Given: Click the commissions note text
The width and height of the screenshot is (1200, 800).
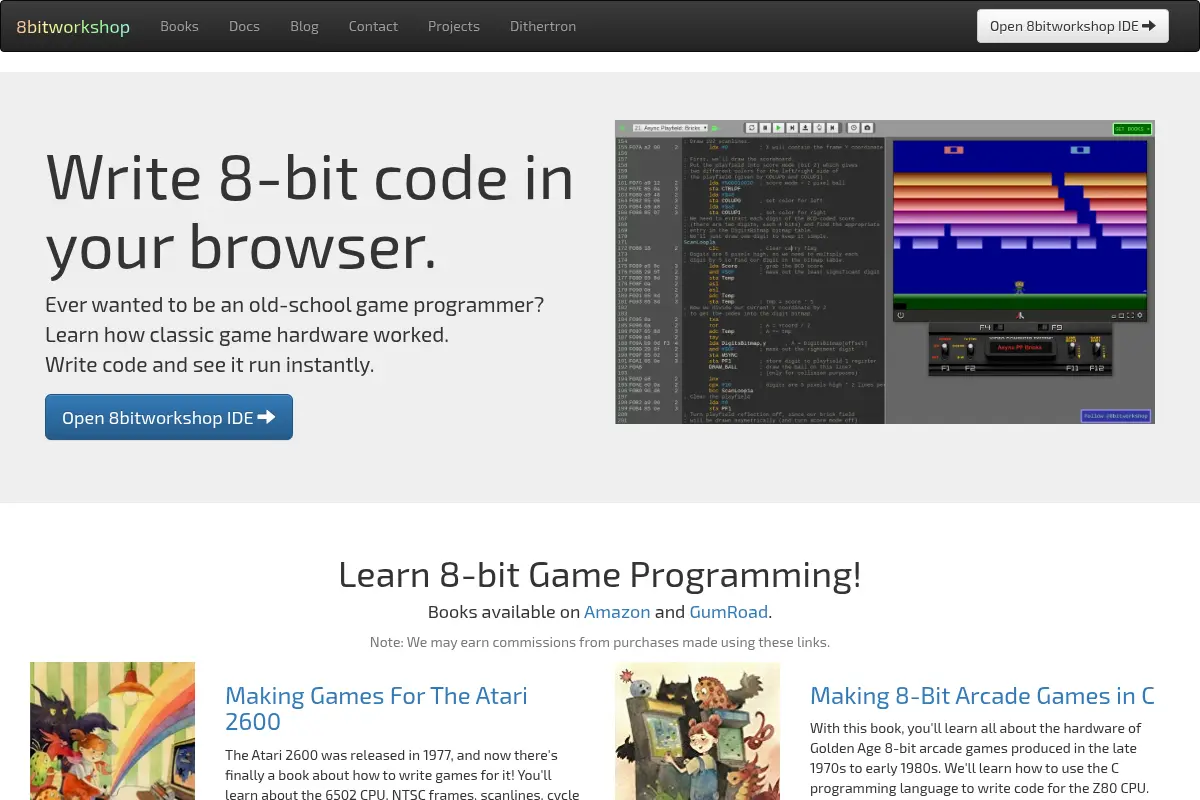Looking at the screenshot, I should pyautogui.click(x=600, y=642).
